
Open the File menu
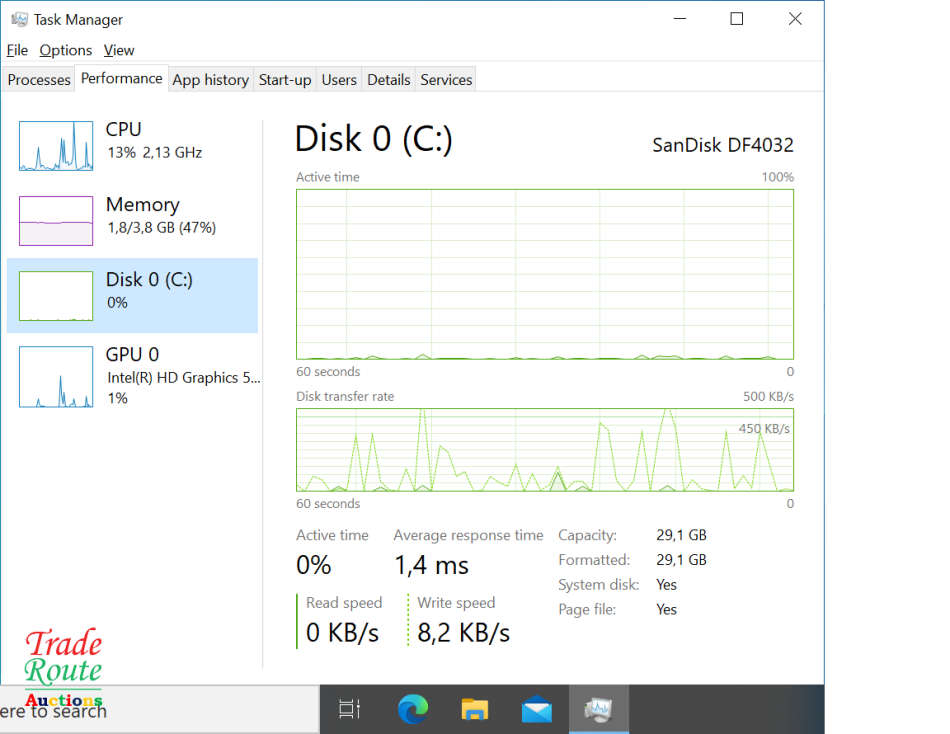[x=17, y=50]
